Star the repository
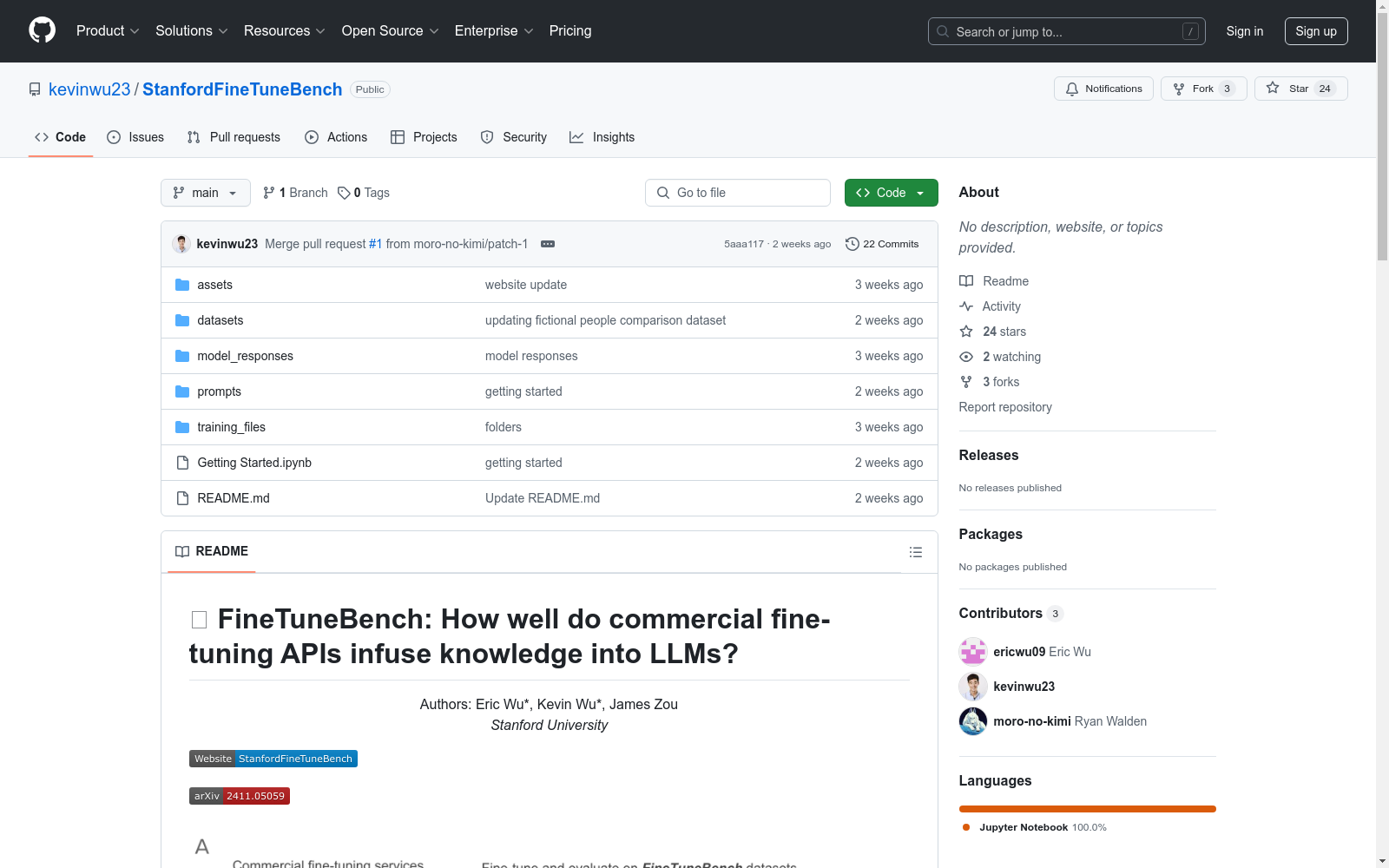 [x=1300, y=89]
